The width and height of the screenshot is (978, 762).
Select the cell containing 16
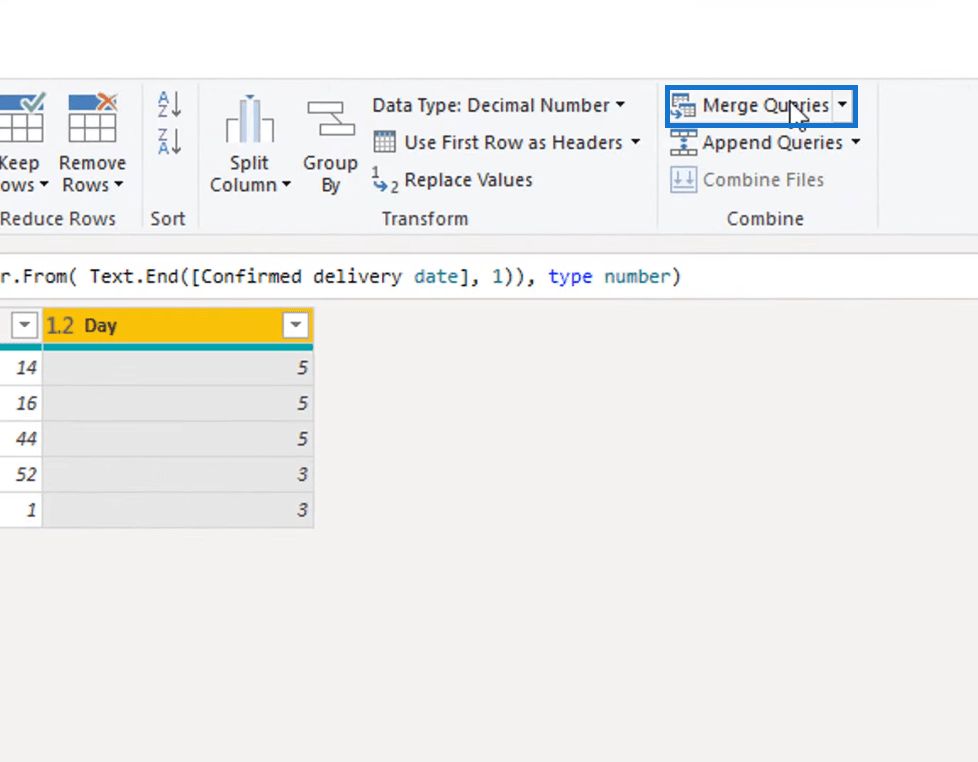pos(21,403)
